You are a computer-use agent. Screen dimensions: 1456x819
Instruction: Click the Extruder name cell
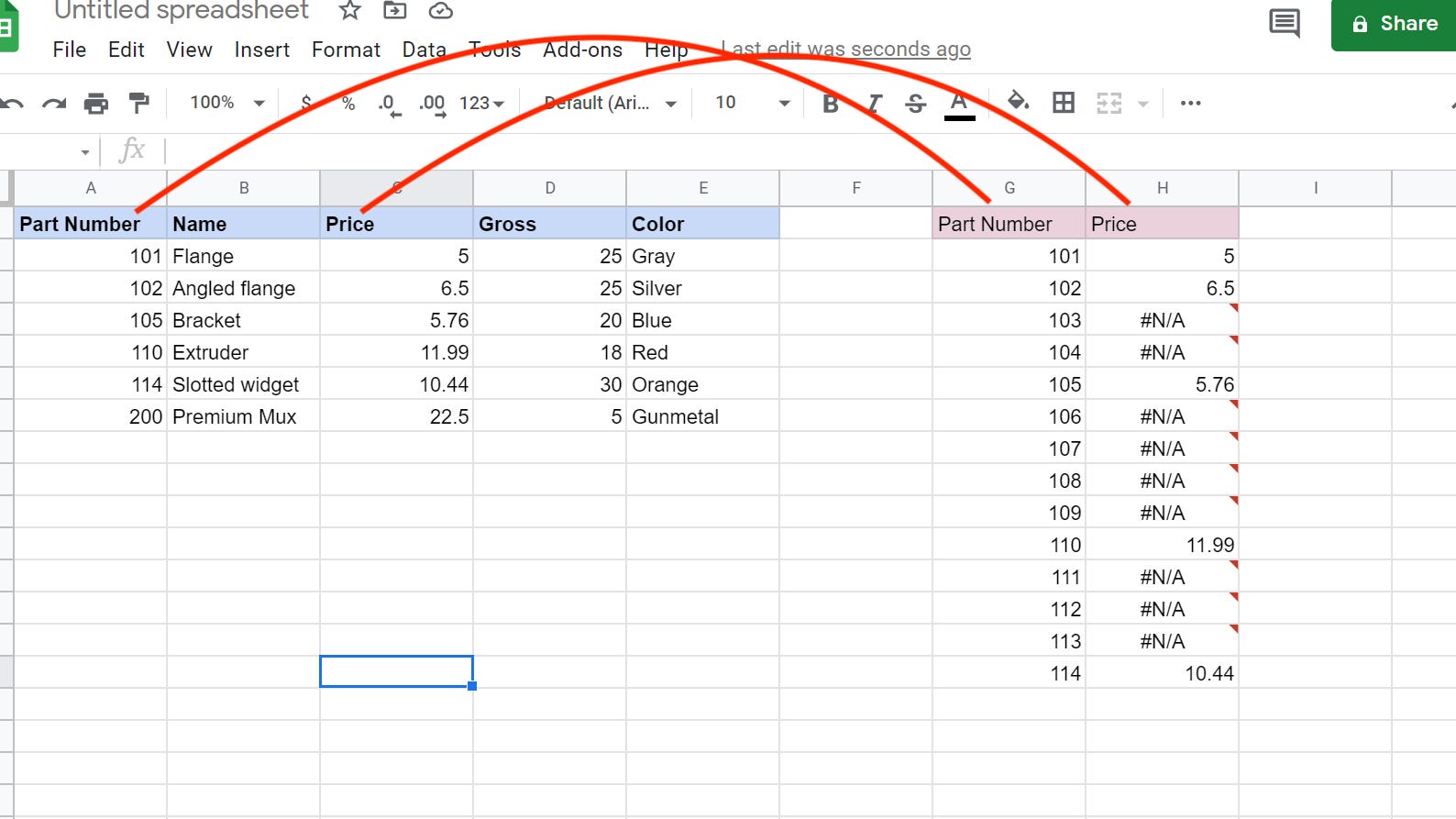[x=244, y=352]
